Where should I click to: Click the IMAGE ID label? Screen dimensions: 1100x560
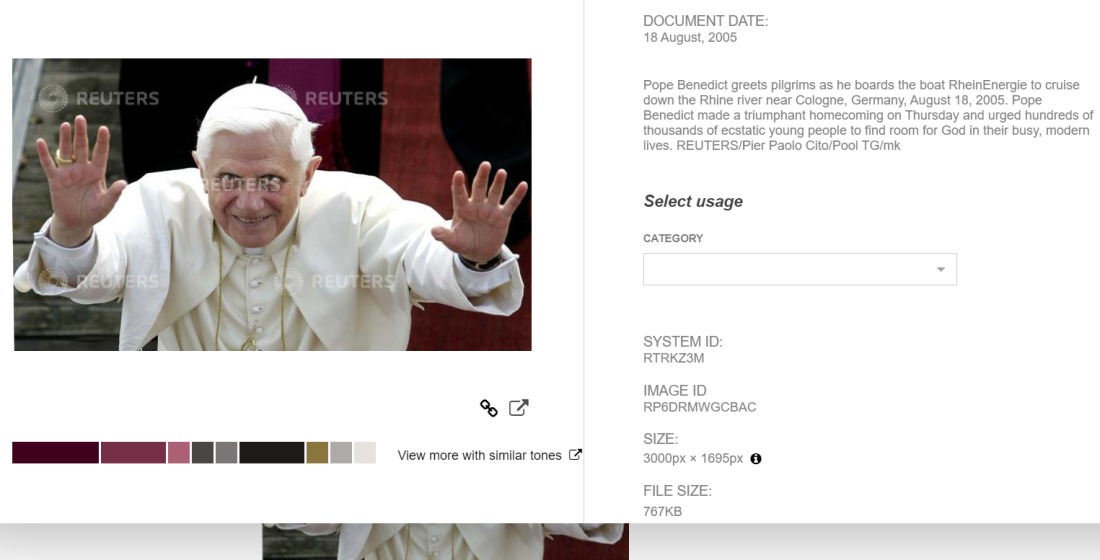pos(675,391)
